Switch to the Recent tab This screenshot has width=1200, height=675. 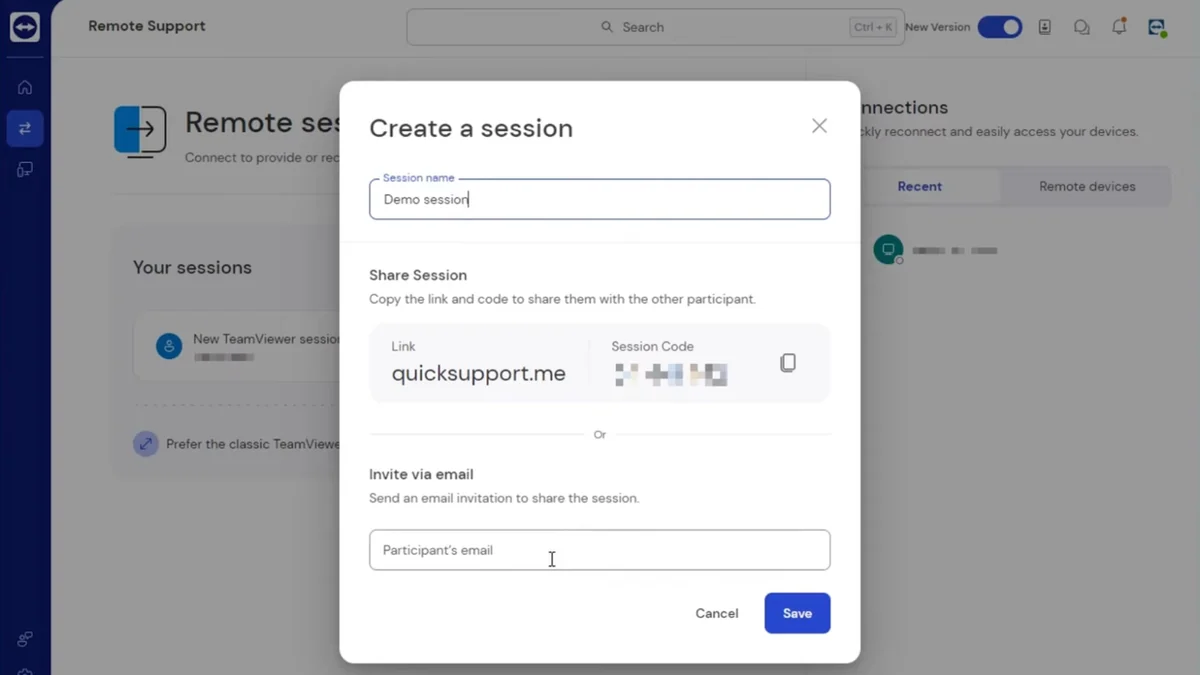point(920,186)
